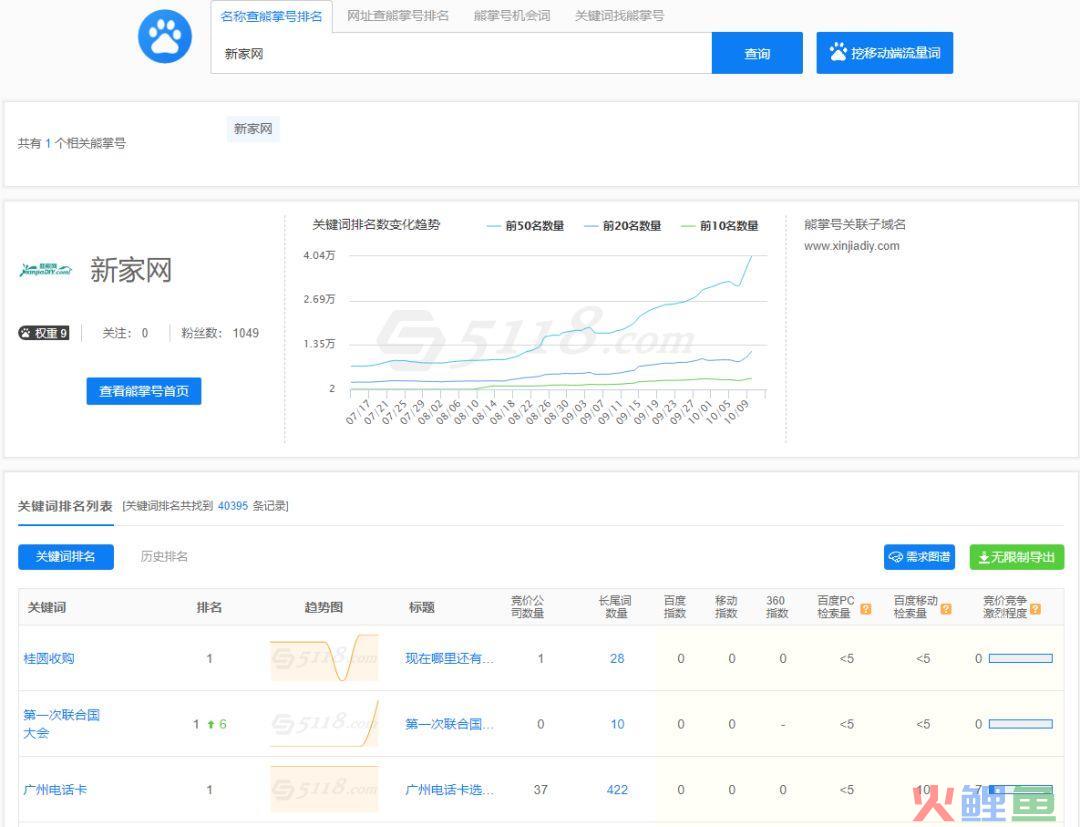The height and width of the screenshot is (827, 1080).
Task: Open the 桂圆收购 keyword link
Action: [49, 658]
